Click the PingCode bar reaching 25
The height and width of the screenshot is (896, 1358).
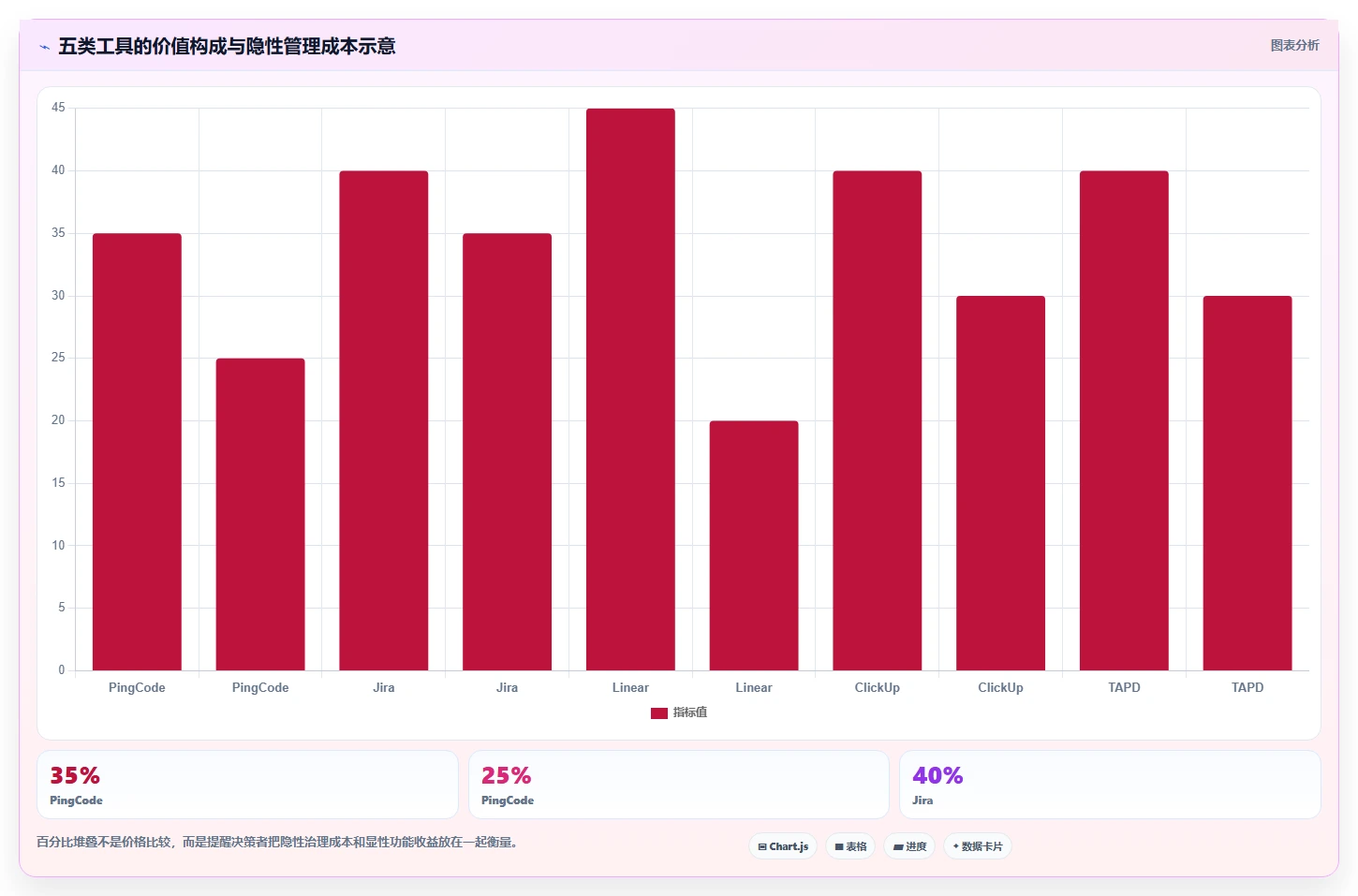click(x=260, y=514)
